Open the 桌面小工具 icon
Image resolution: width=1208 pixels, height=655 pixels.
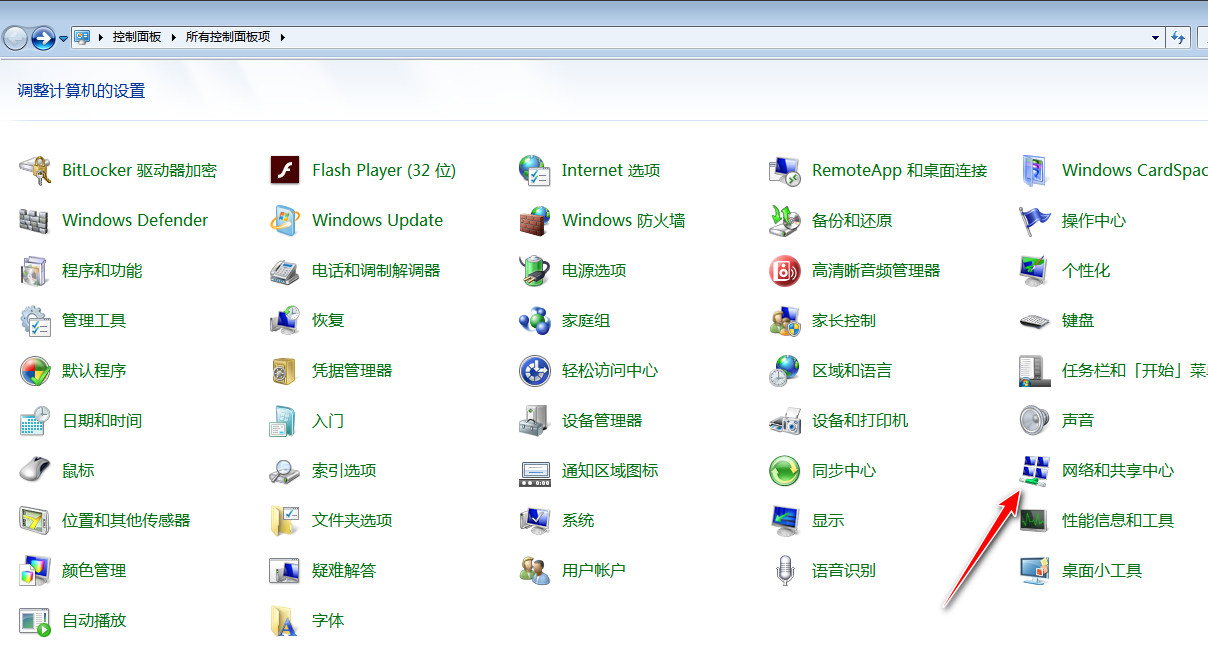pos(1035,571)
